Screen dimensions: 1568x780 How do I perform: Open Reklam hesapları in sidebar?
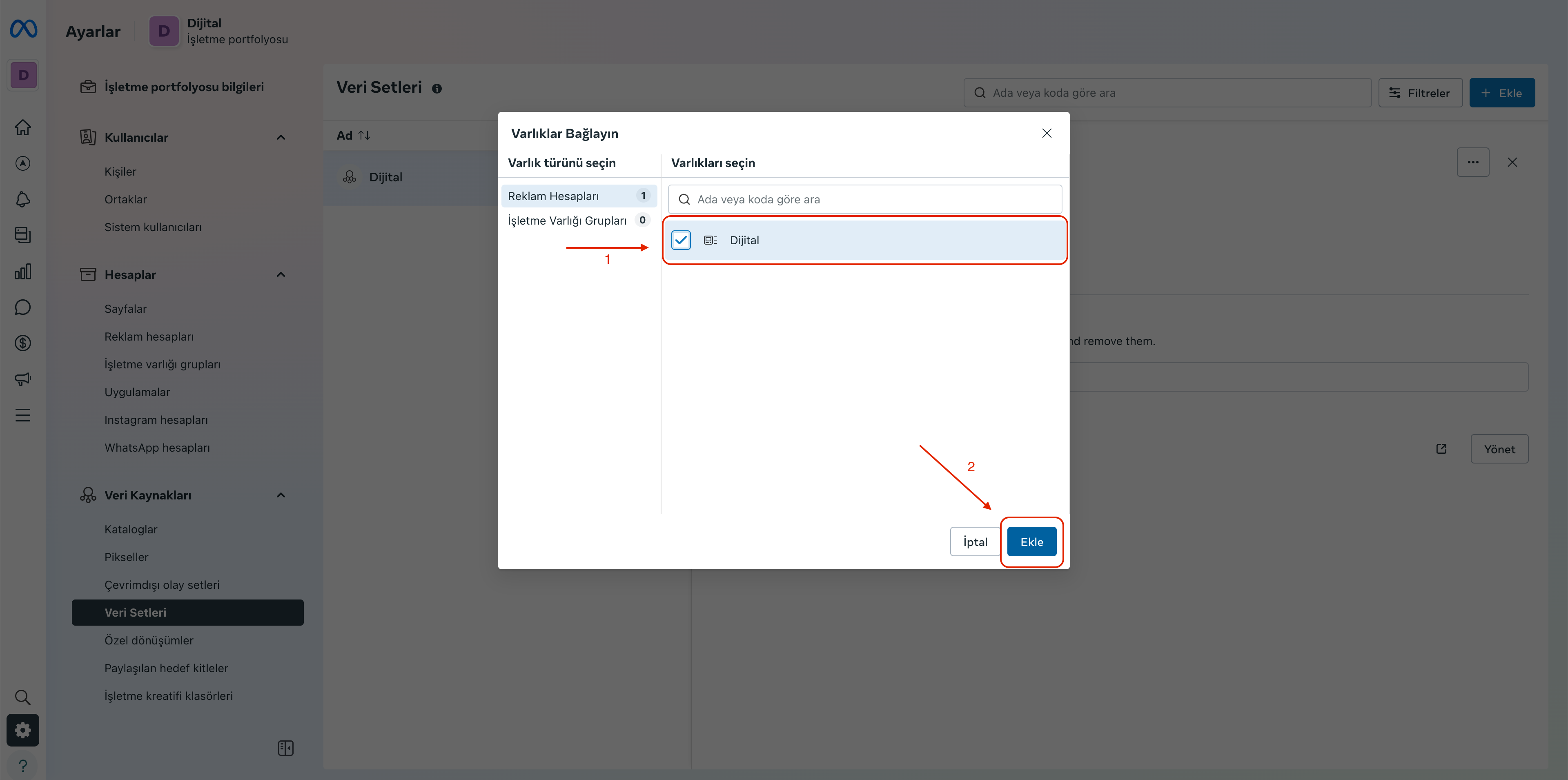149,337
